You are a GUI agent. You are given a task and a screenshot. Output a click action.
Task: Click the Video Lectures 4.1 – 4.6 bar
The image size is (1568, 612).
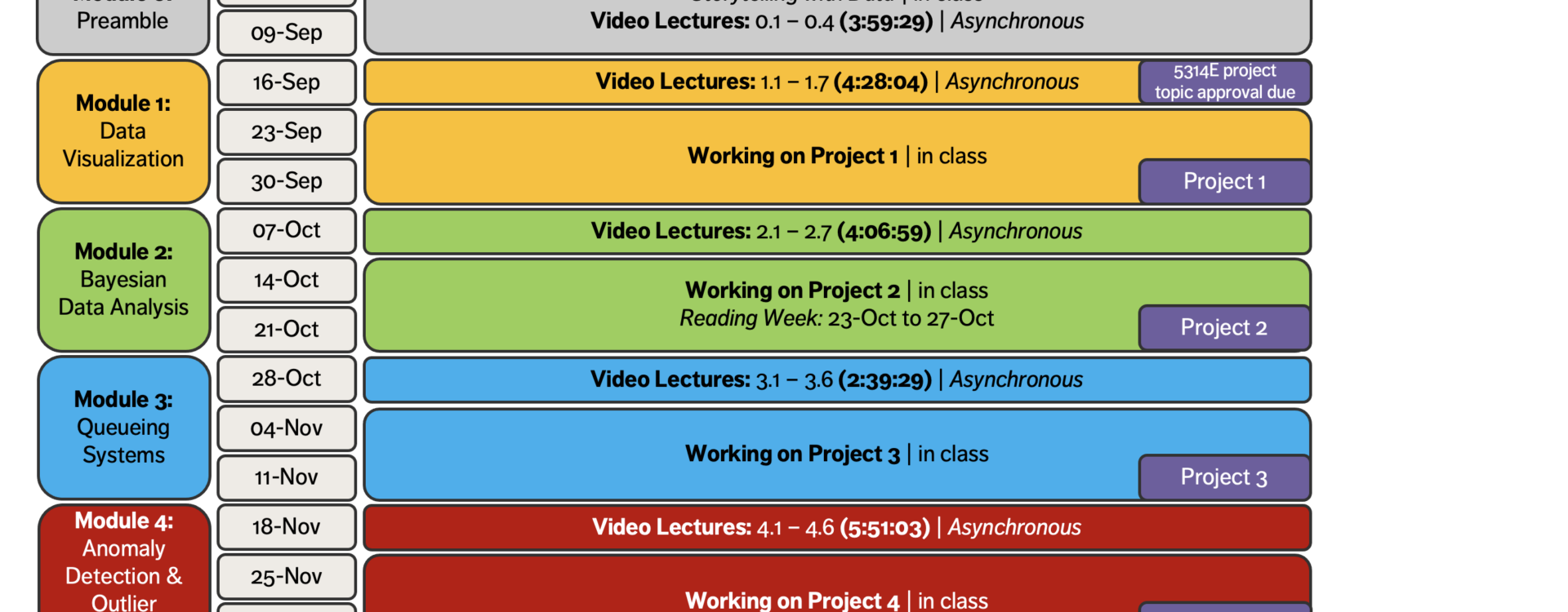(836, 528)
